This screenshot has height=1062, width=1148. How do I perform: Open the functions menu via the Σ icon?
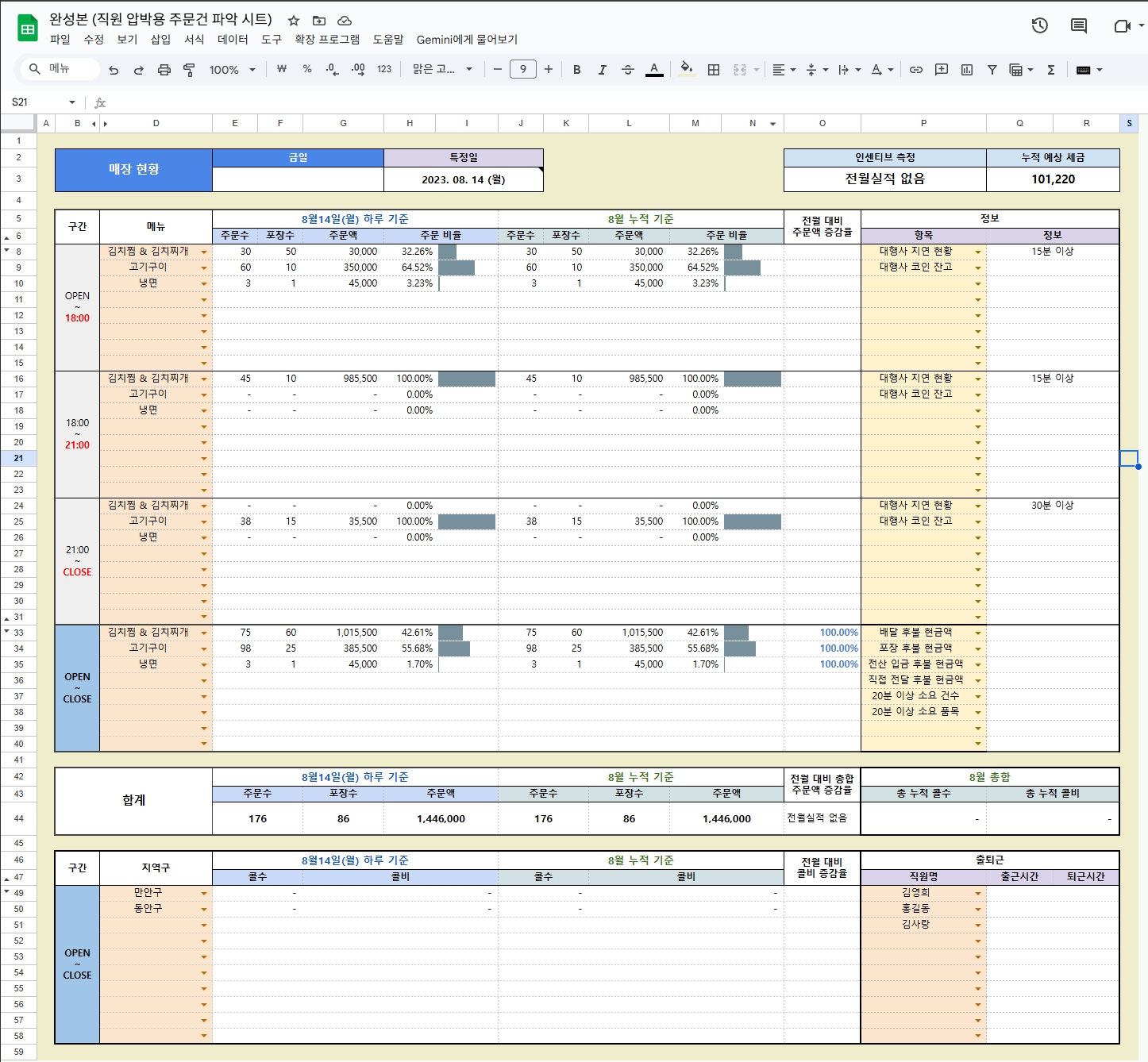coord(1051,70)
